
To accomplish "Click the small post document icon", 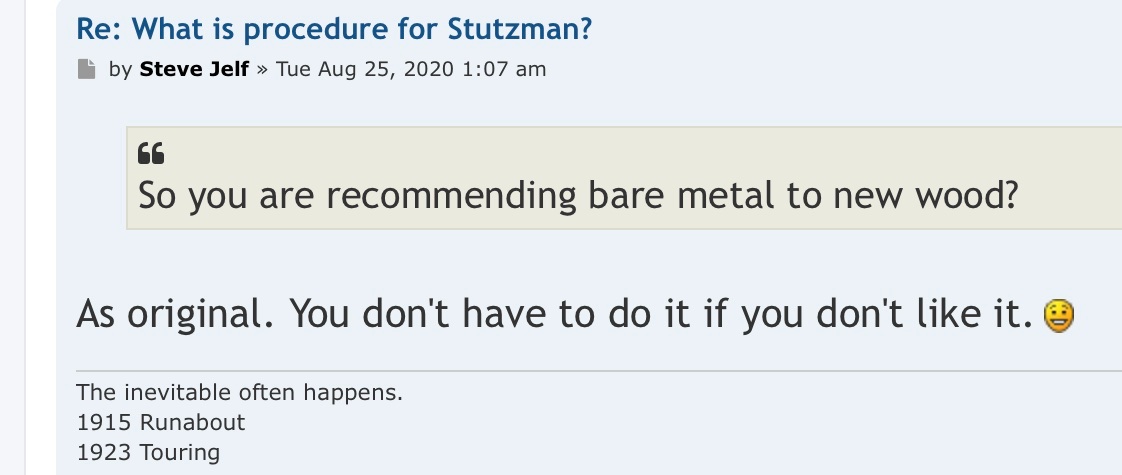I will 86,69.
